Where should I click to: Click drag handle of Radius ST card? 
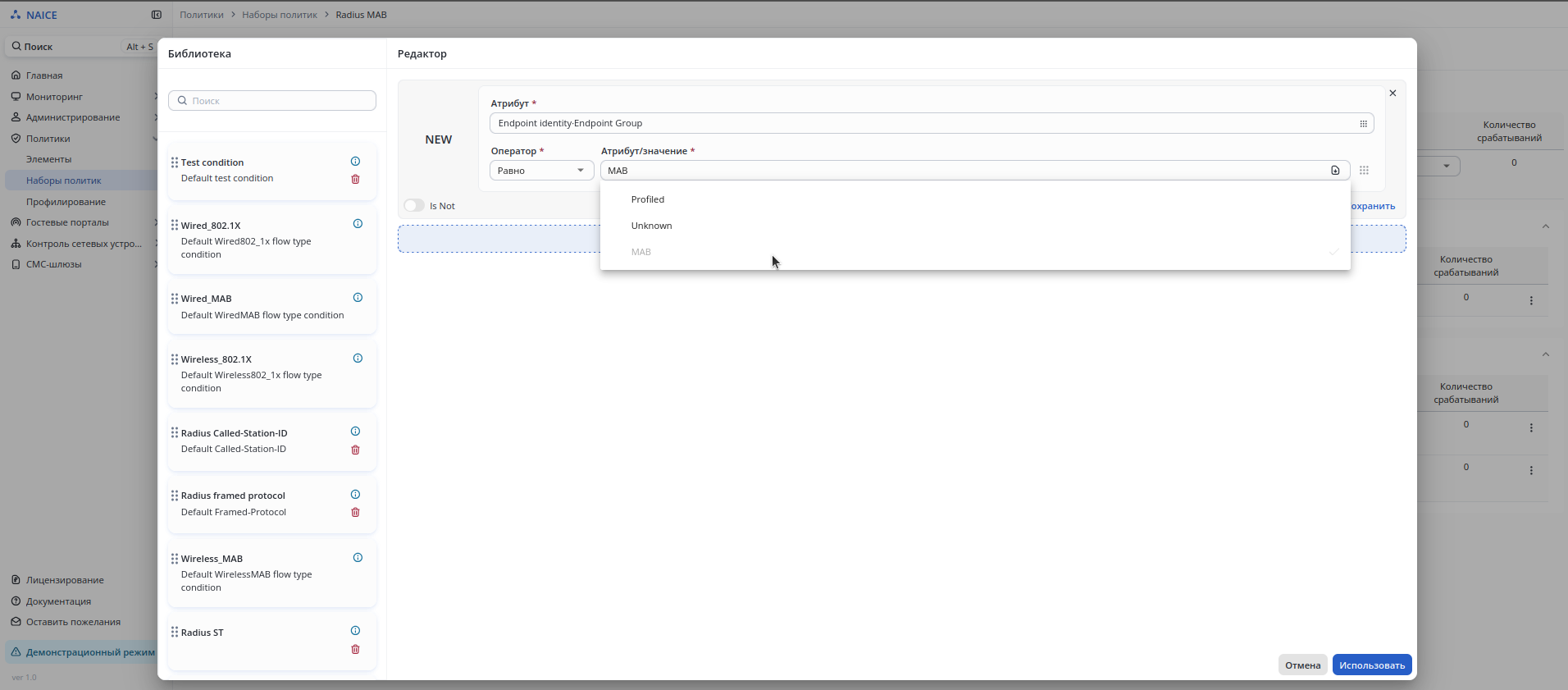(175, 633)
